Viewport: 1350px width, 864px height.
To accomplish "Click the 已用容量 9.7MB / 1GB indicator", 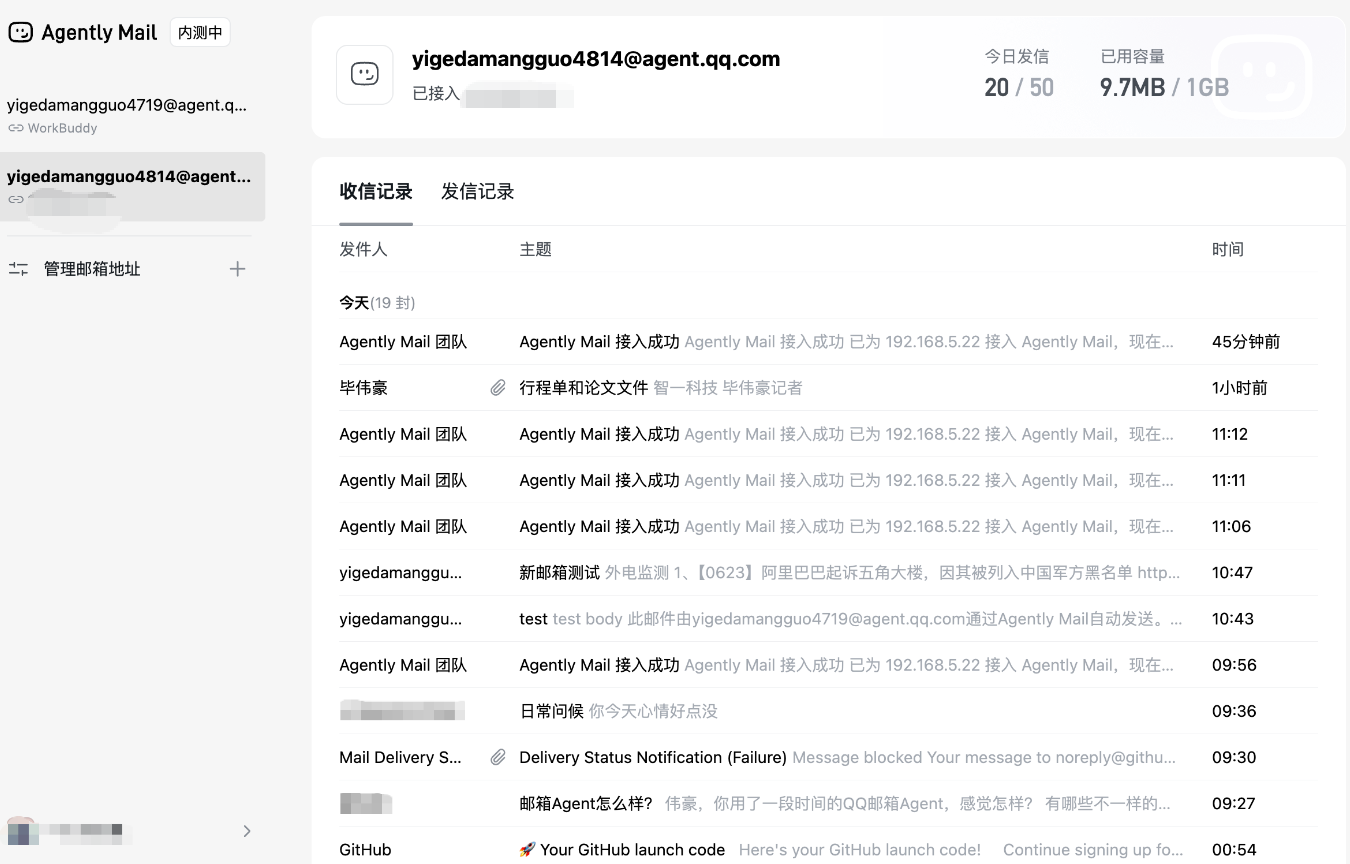I will pyautogui.click(x=1165, y=74).
